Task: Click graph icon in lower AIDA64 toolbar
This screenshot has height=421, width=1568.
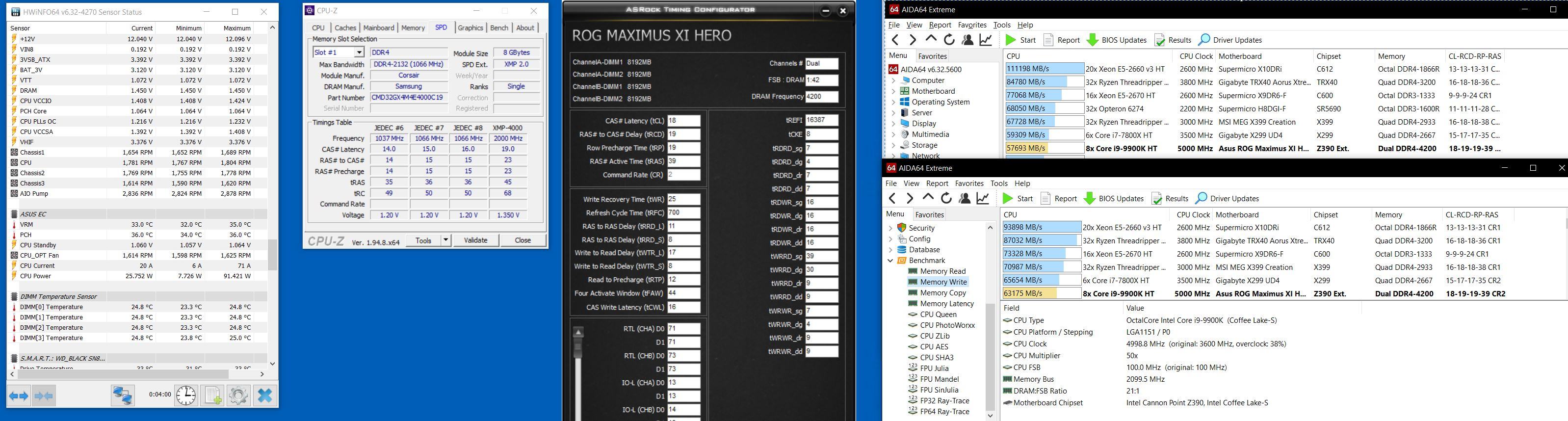Action: (x=983, y=198)
